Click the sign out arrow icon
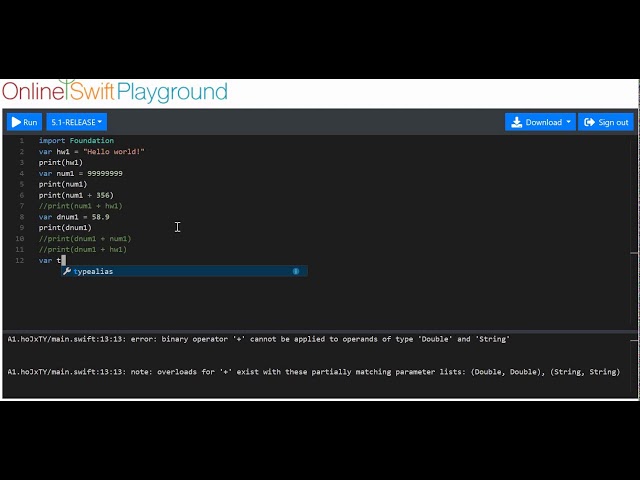Viewport: 640px width, 480px height. [x=589, y=122]
